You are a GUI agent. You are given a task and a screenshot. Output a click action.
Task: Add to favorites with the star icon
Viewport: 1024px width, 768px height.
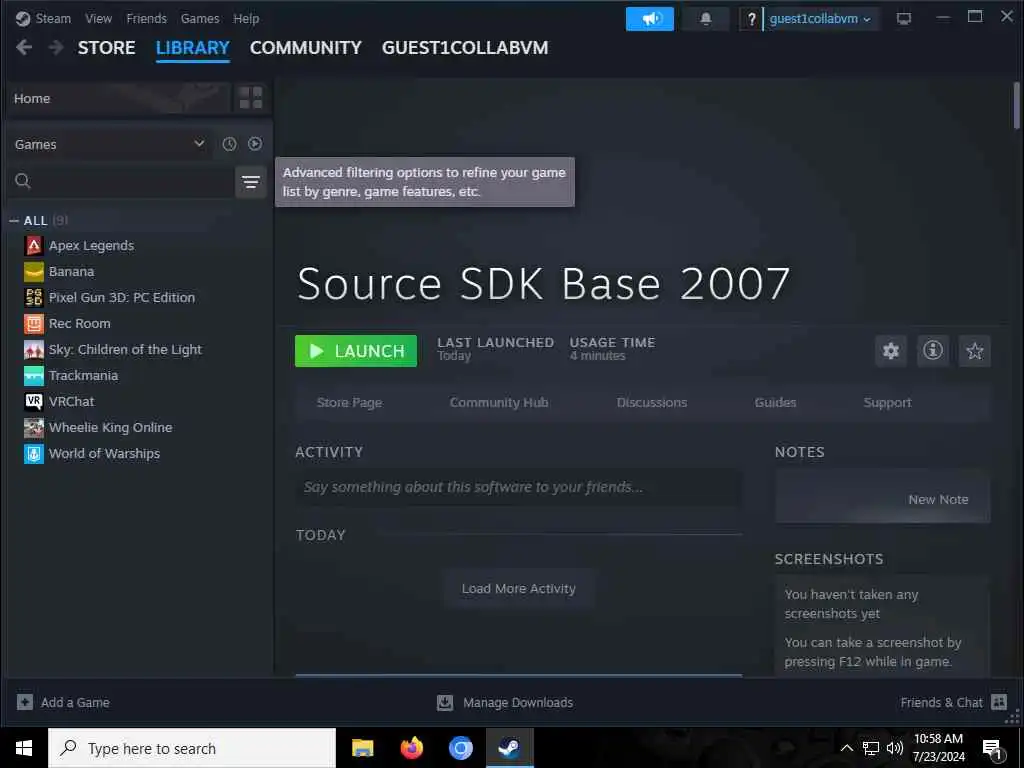pyautogui.click(x=974, y=351)
